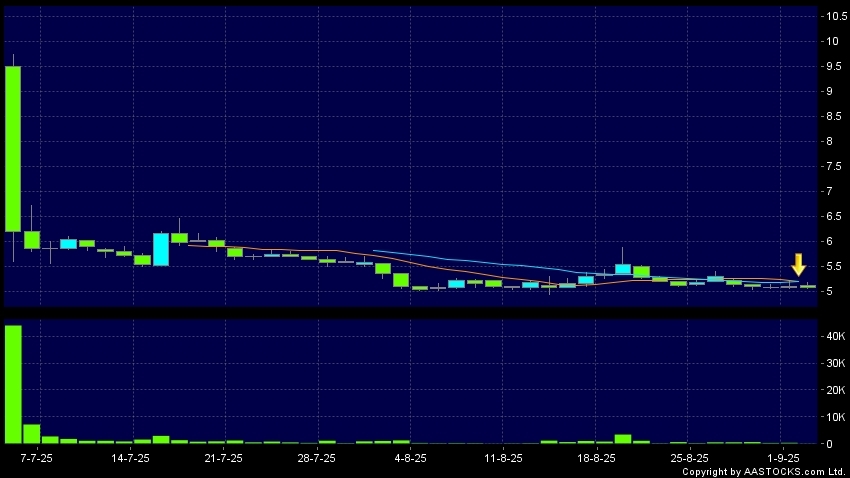850x478 pixels.
Task: Select the 9 price level label
Action: (829, 91)
